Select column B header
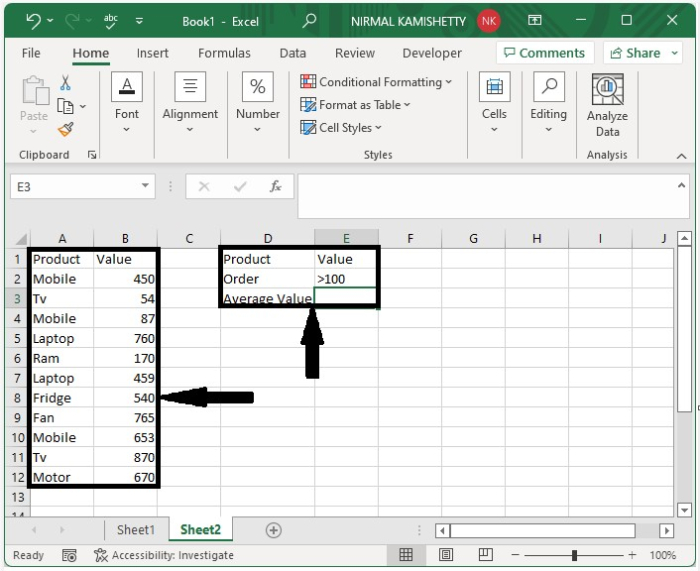This screenshot has height=571, width=700. (125, 238)
